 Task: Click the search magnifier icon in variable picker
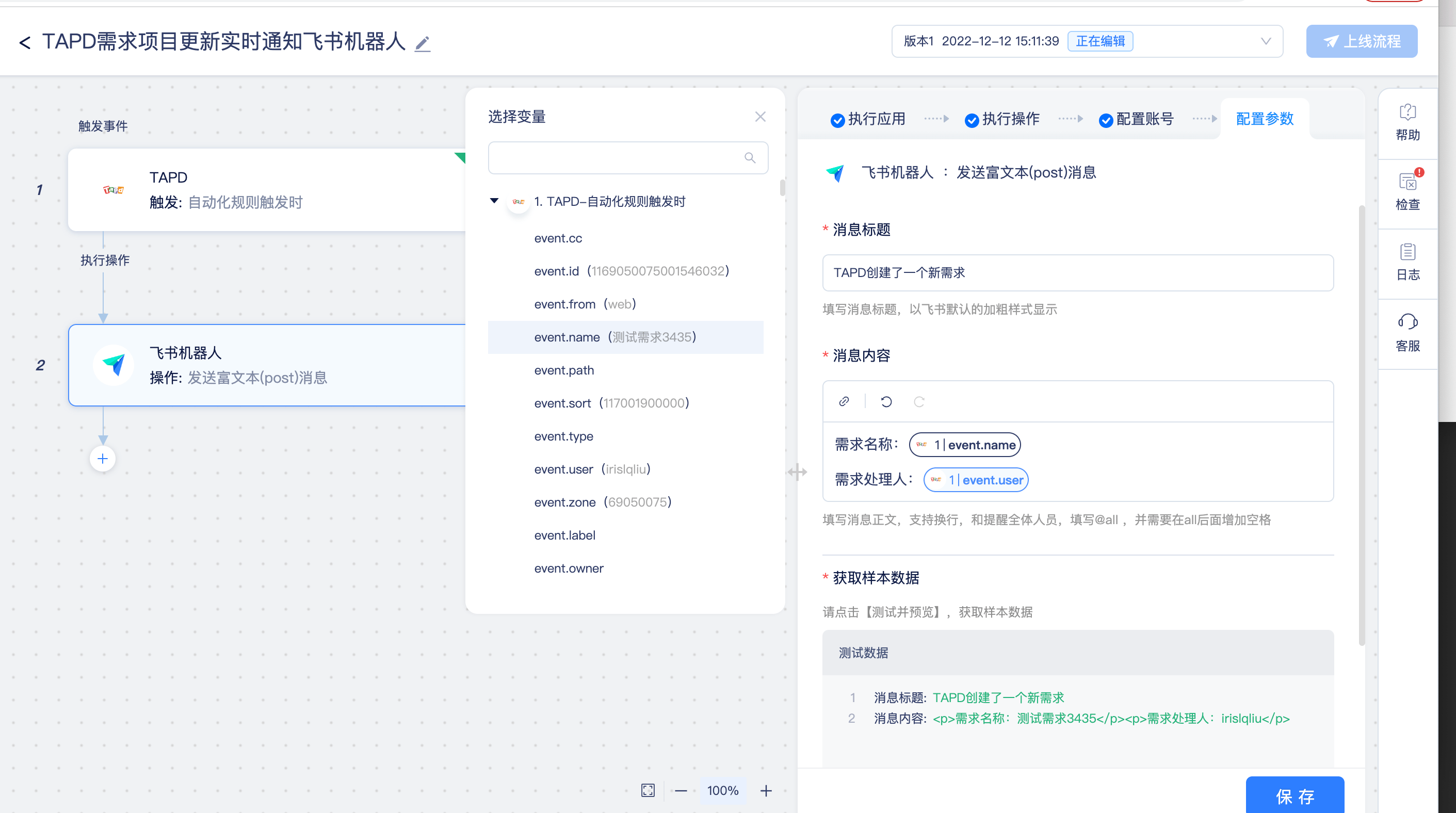pyautogui.click(x=750, y=158)
